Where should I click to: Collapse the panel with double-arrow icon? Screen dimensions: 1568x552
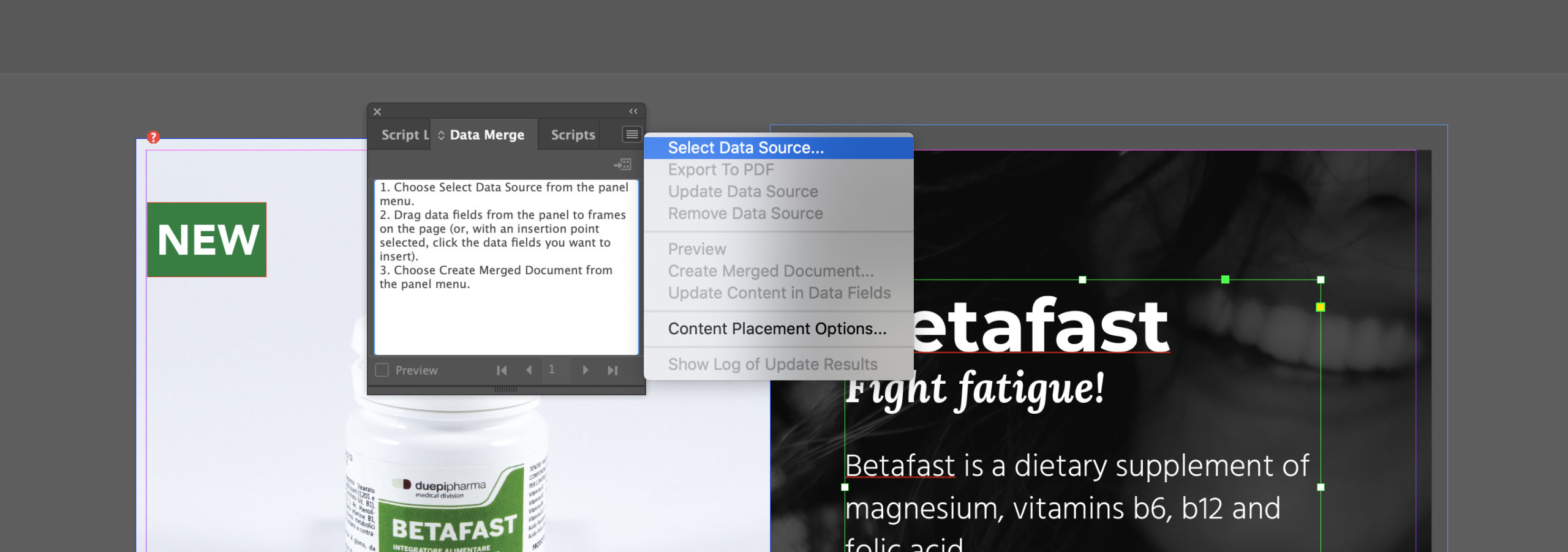click(x=633, y=111)
